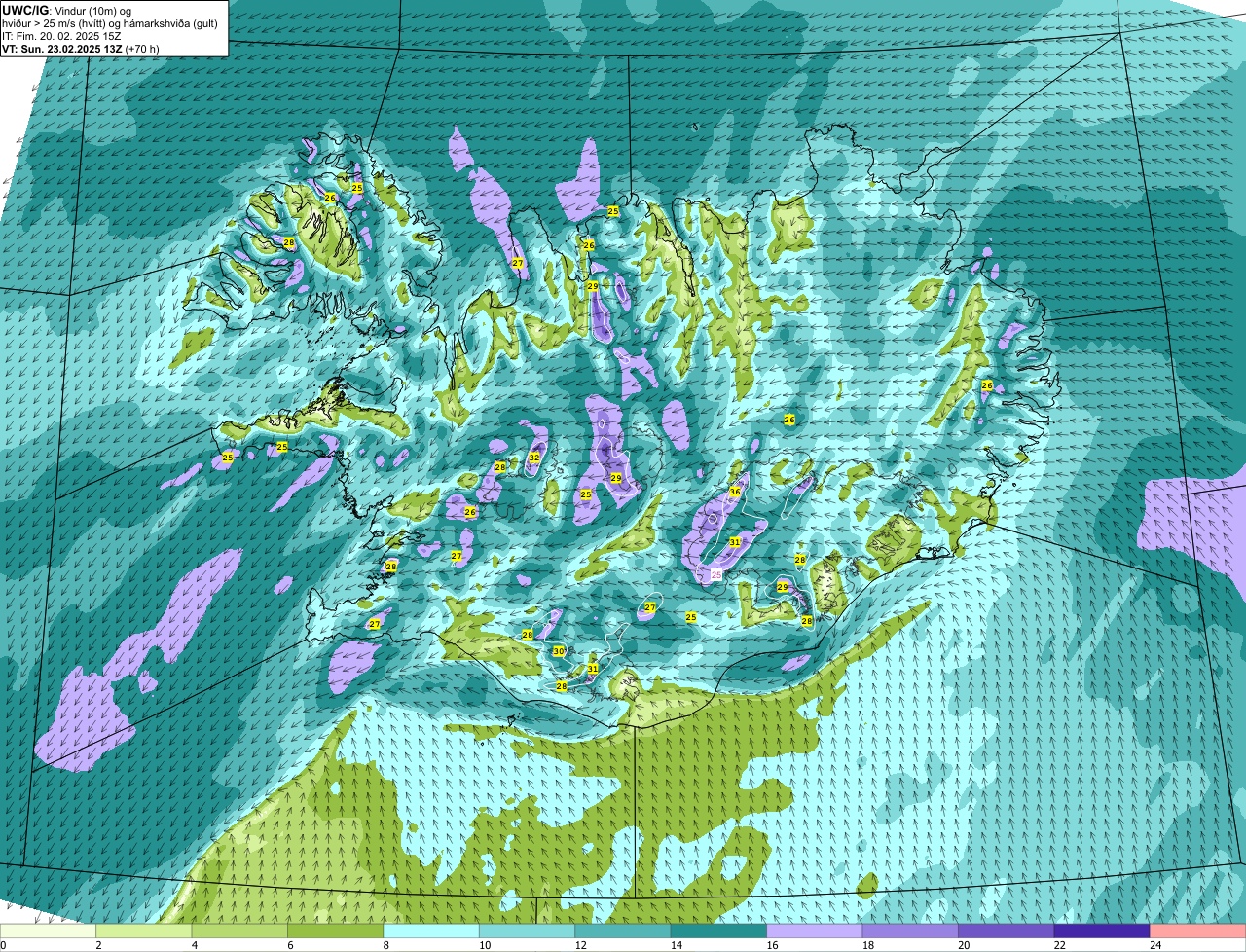This screenshot has height=952, width=1246.
Task: Choose the 22–24 m/s dark indigo legend swatch
Action: click(x=1102, y=931)
